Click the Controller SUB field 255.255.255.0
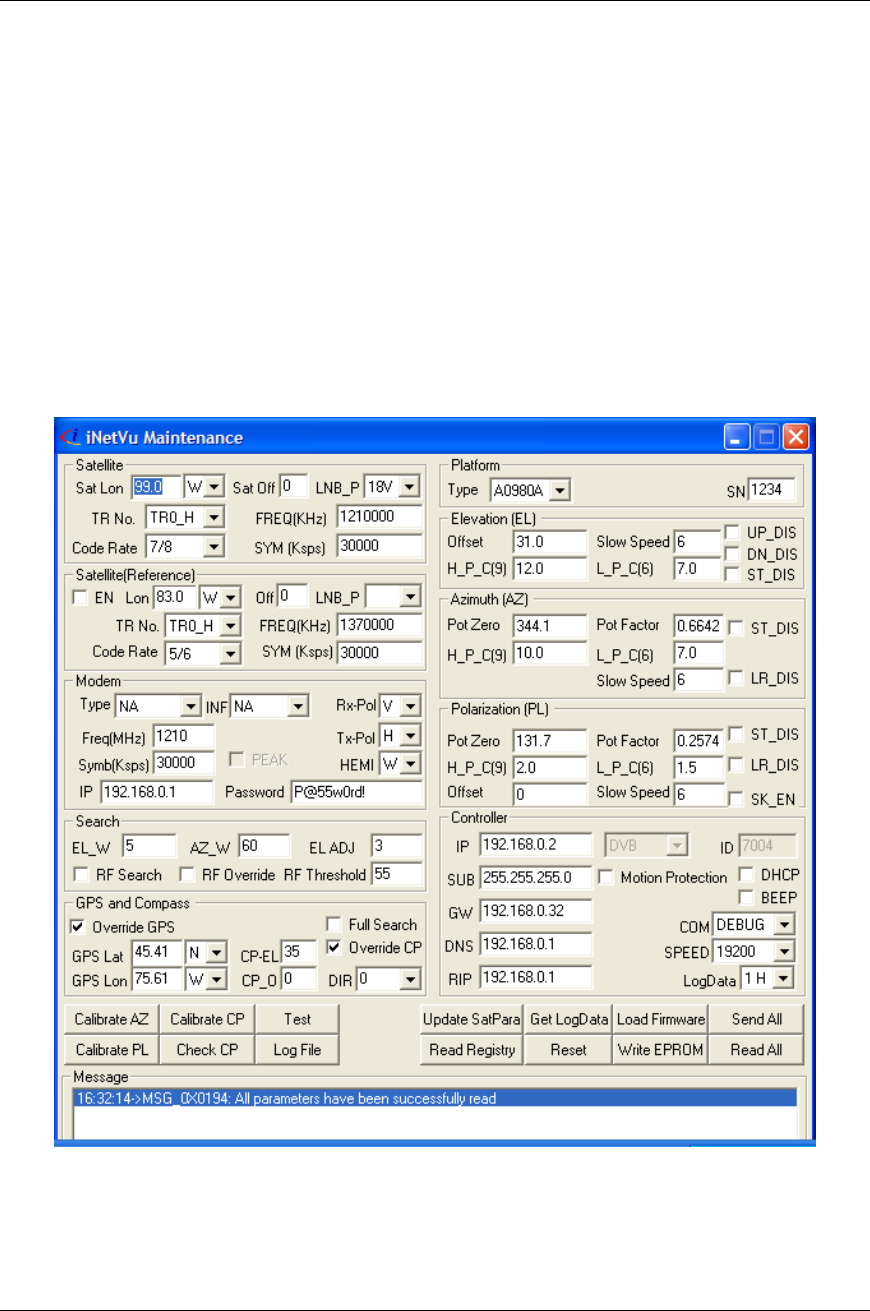 tap(536, 878)
